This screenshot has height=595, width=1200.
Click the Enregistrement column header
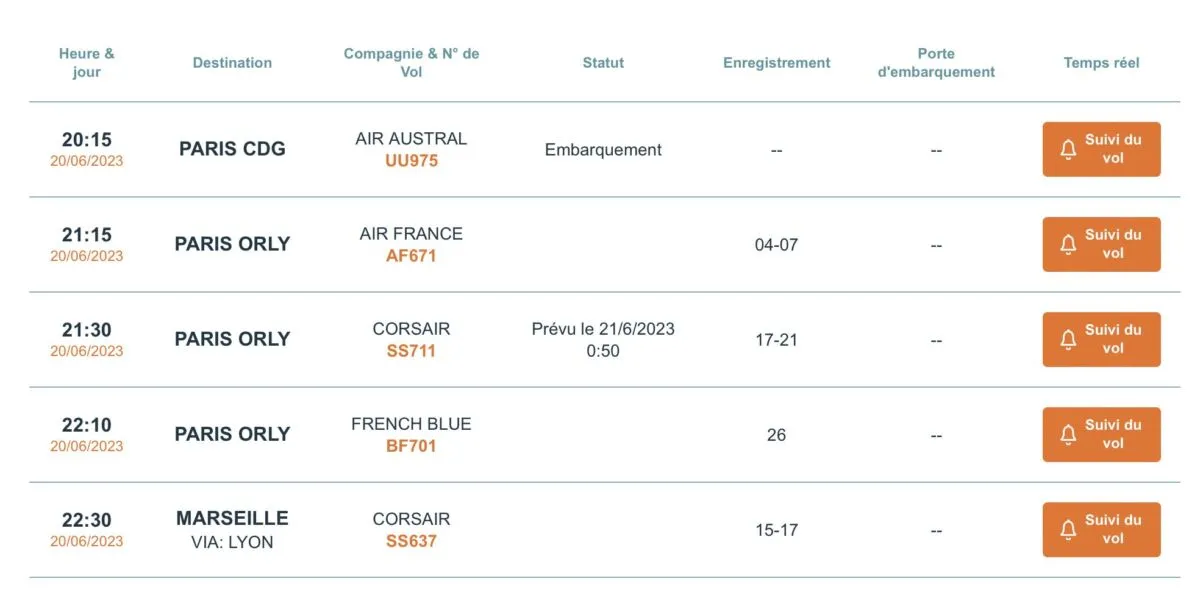(x=776, y=63)
